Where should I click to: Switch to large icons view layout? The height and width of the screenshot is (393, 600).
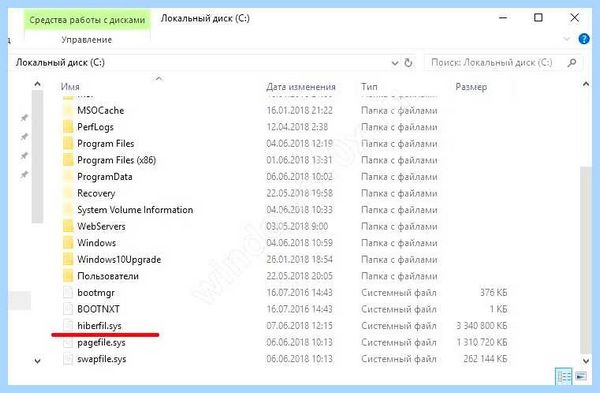click(x=581, y=376)
